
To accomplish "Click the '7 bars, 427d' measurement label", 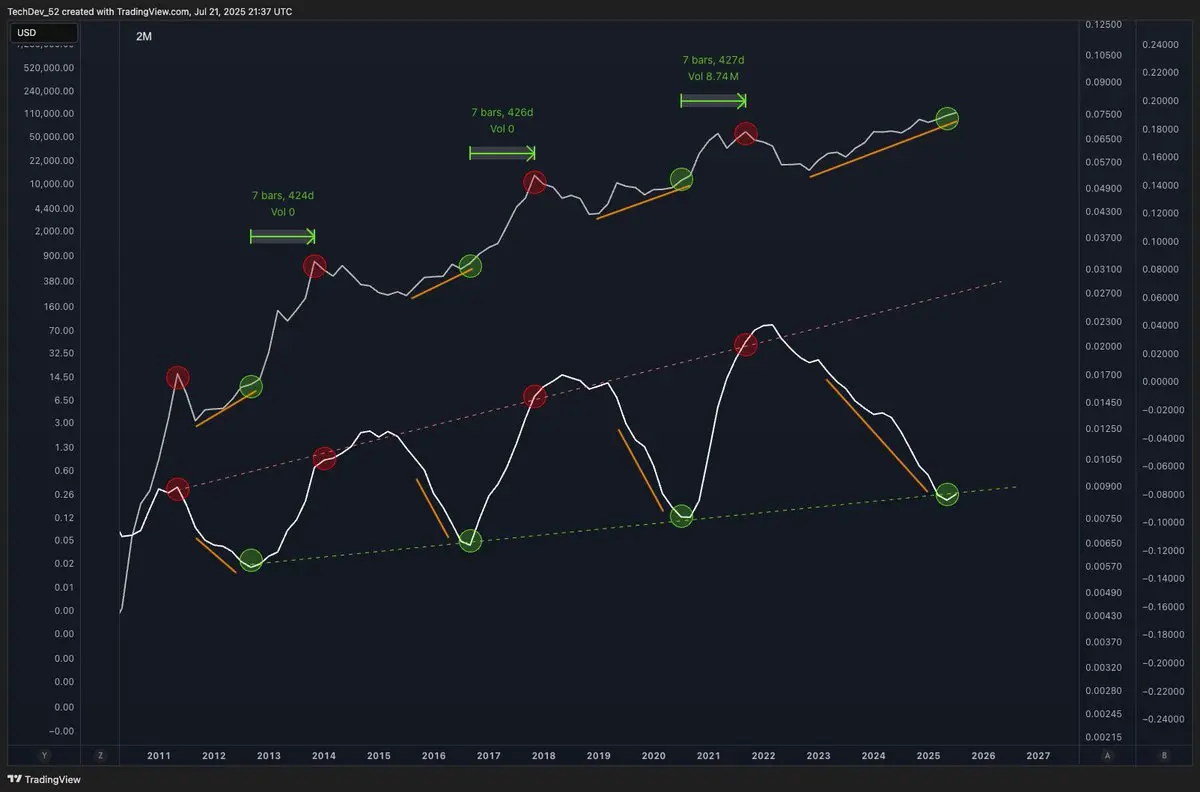I will point(713,60).
